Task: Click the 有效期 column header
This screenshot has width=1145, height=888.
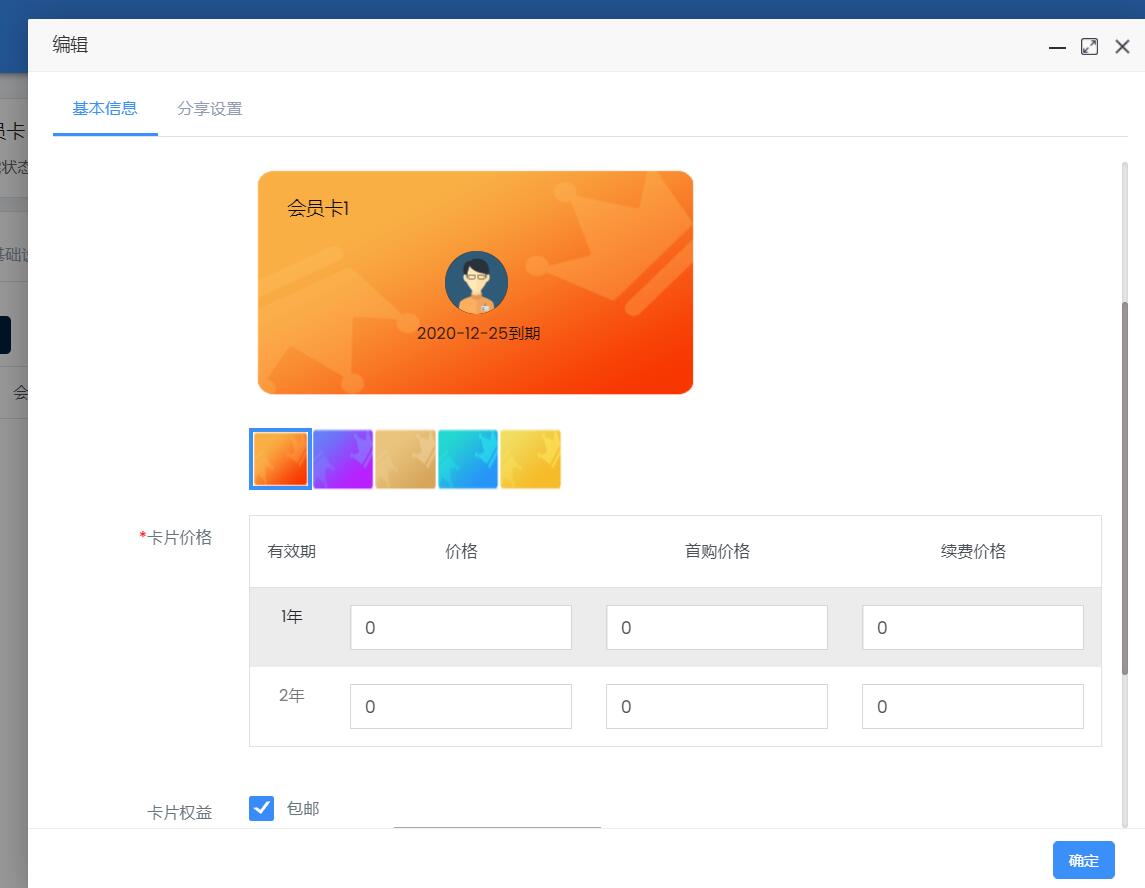Action: tap(291, 551)
